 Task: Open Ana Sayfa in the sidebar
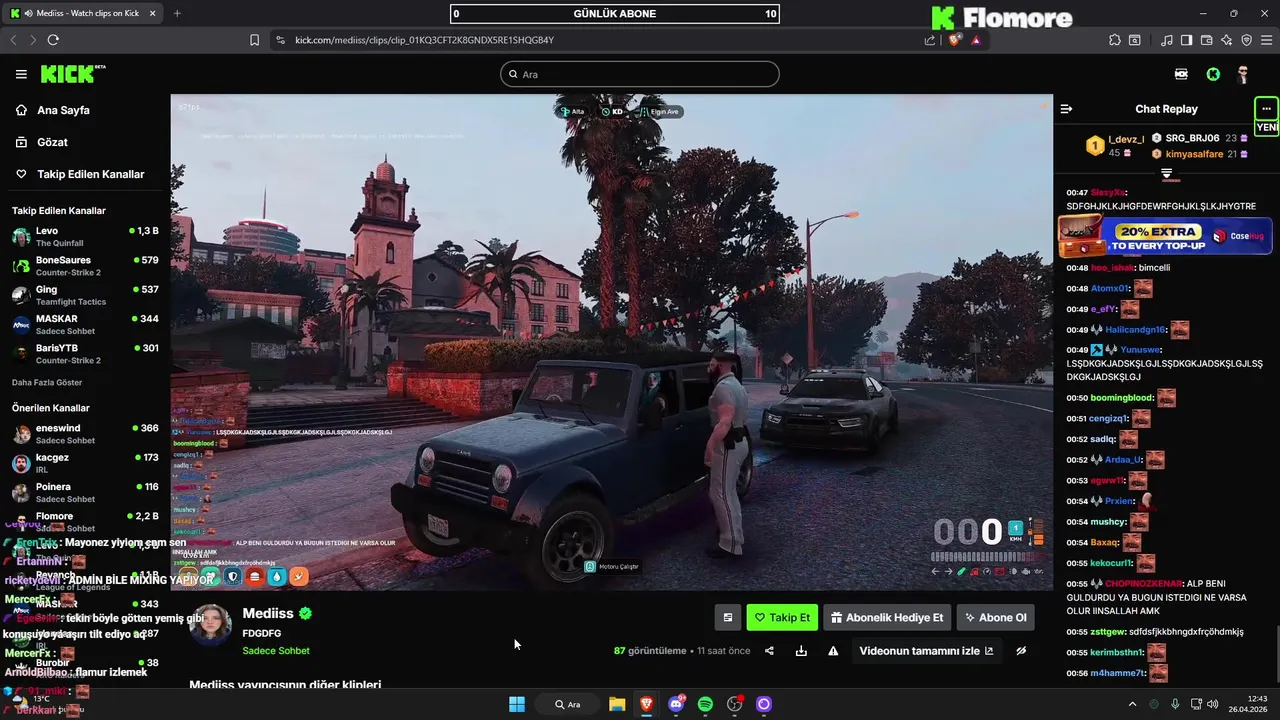[54, 110]
